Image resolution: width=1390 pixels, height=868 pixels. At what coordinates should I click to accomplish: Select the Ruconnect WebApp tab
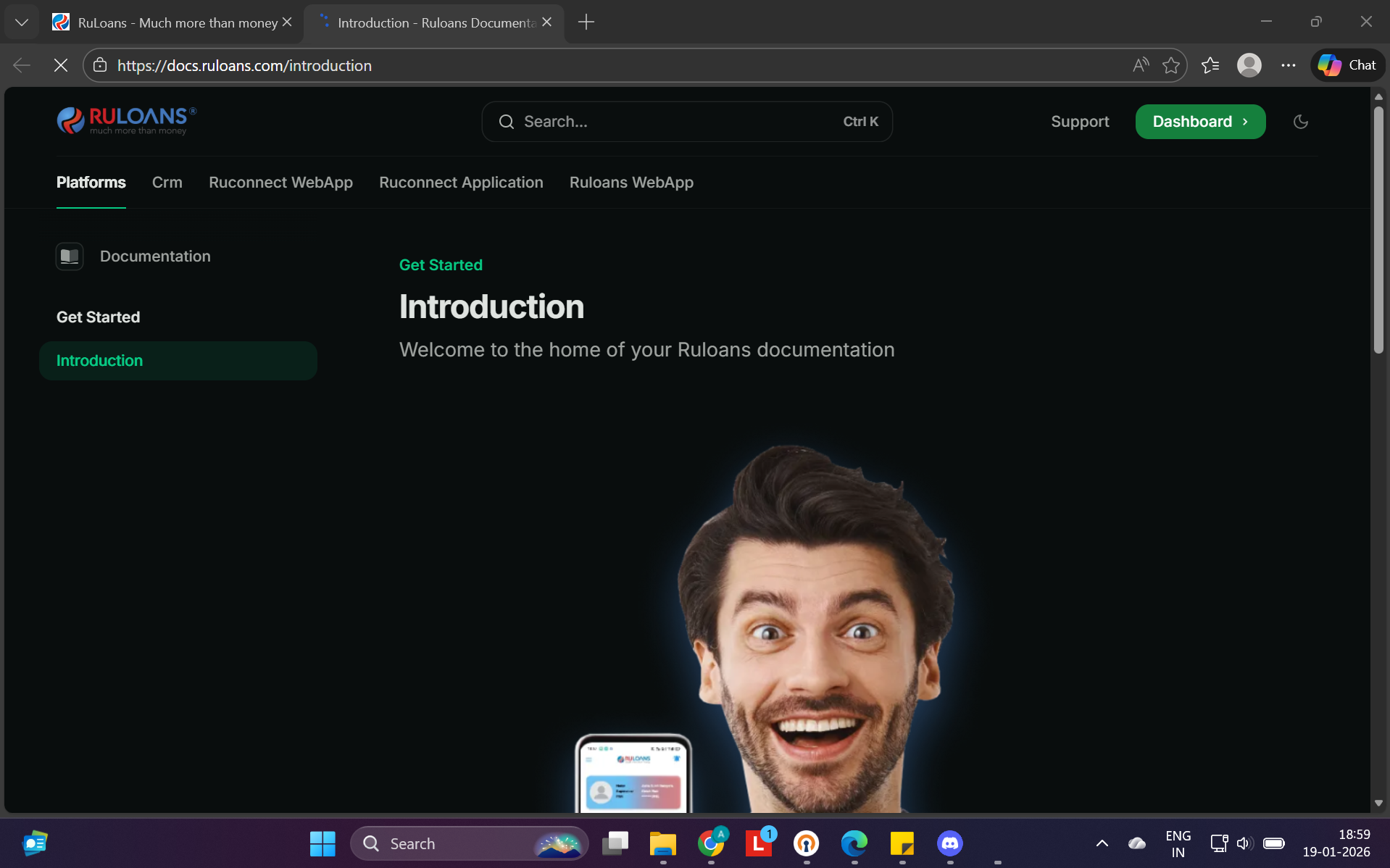point(280,183)
